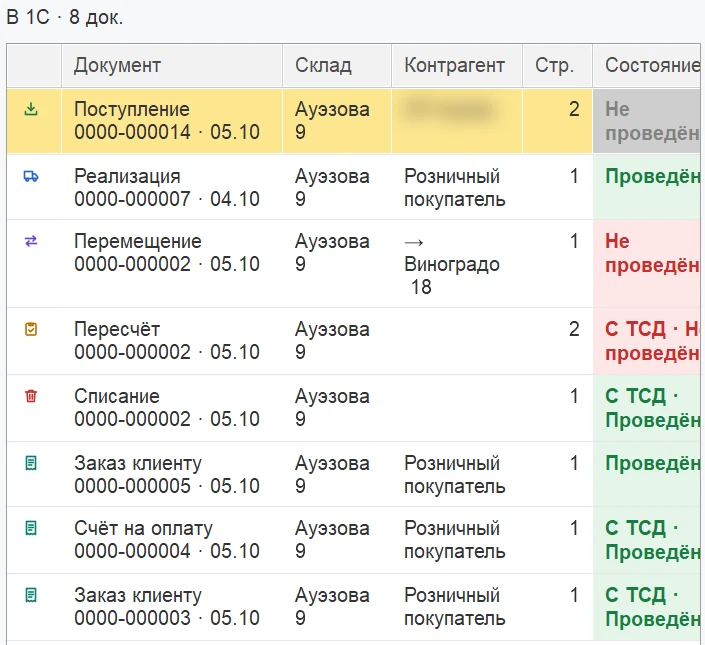Image resolution: width=705 pixels, height=645 pixels.
Task: Click Розничный покупатель in Счёт на оплату row
Action: click(x=455, y=539)
